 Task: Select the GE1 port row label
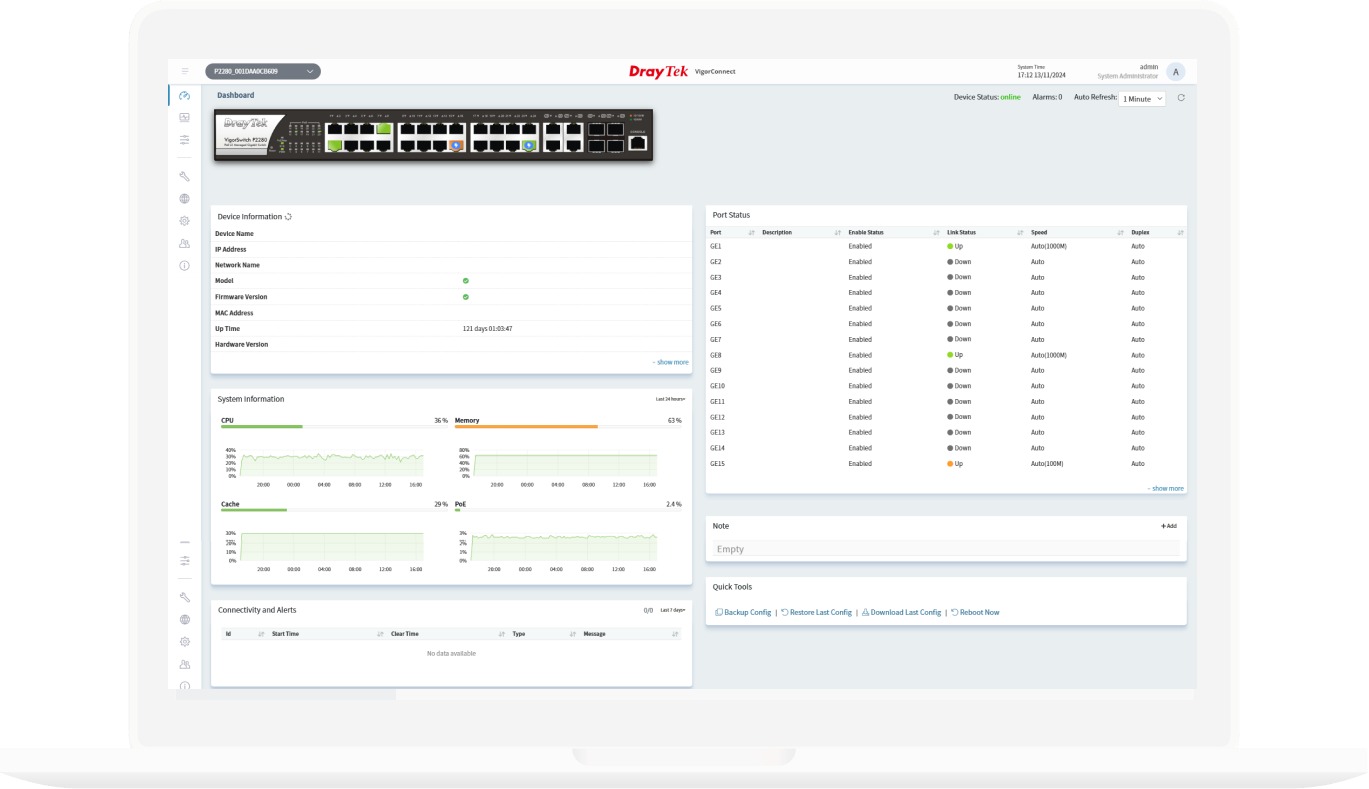[716, 246]
